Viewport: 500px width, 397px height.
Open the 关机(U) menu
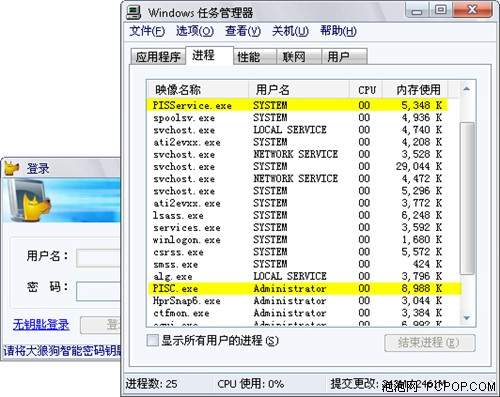290,31
